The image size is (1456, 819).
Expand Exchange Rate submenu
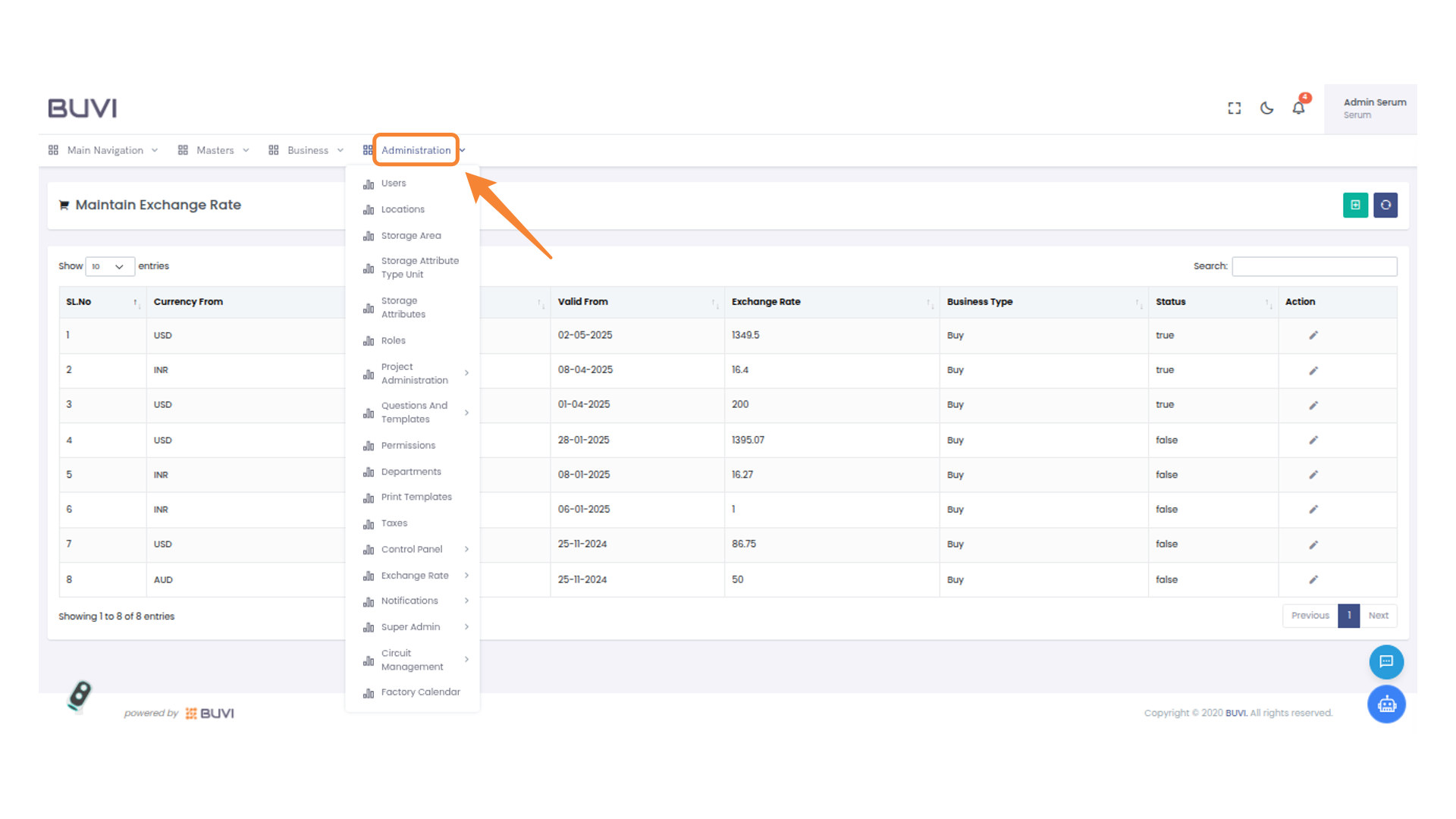click(x=416, y=576)
